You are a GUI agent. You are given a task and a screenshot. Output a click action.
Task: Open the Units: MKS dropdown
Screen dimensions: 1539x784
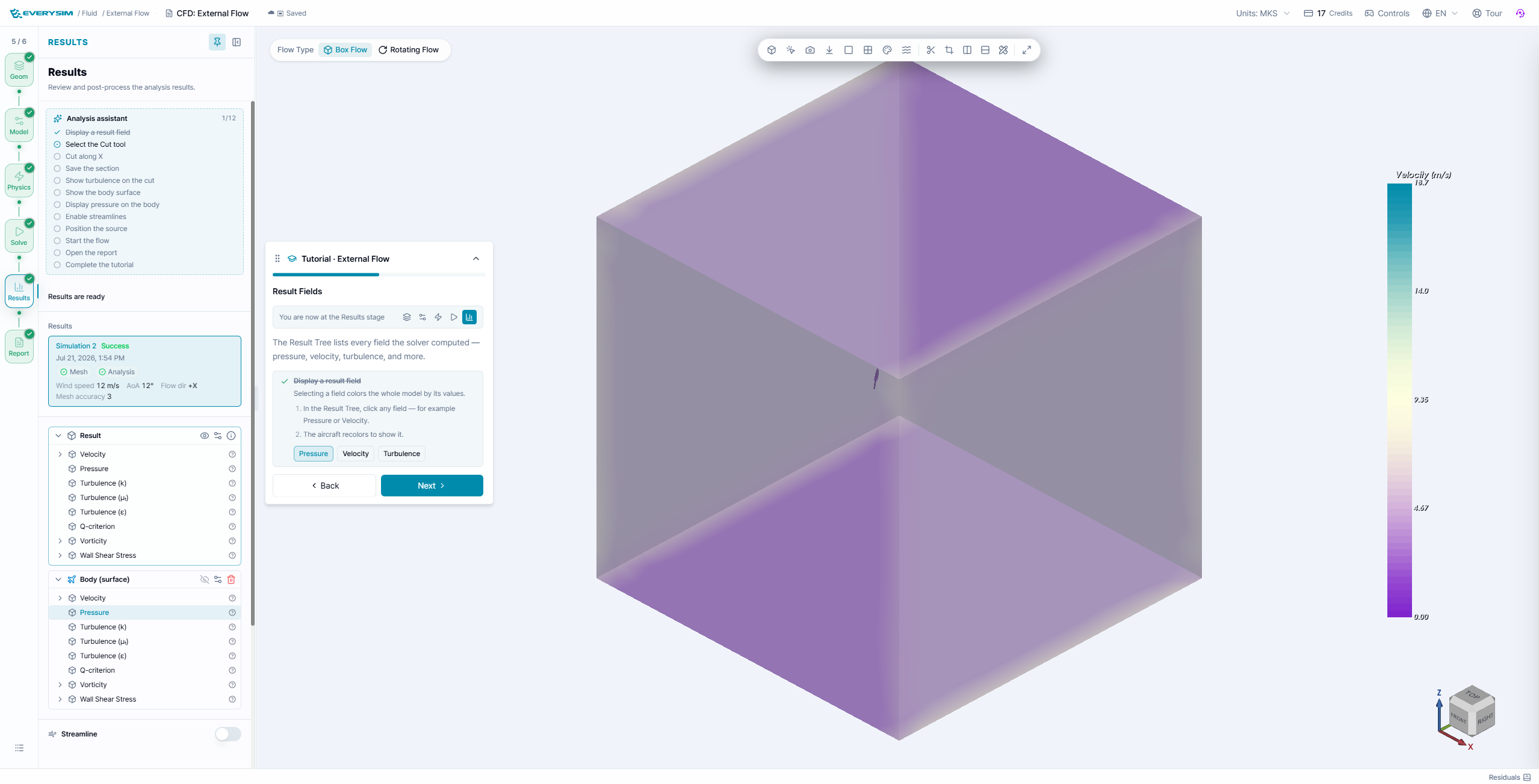1263,13
